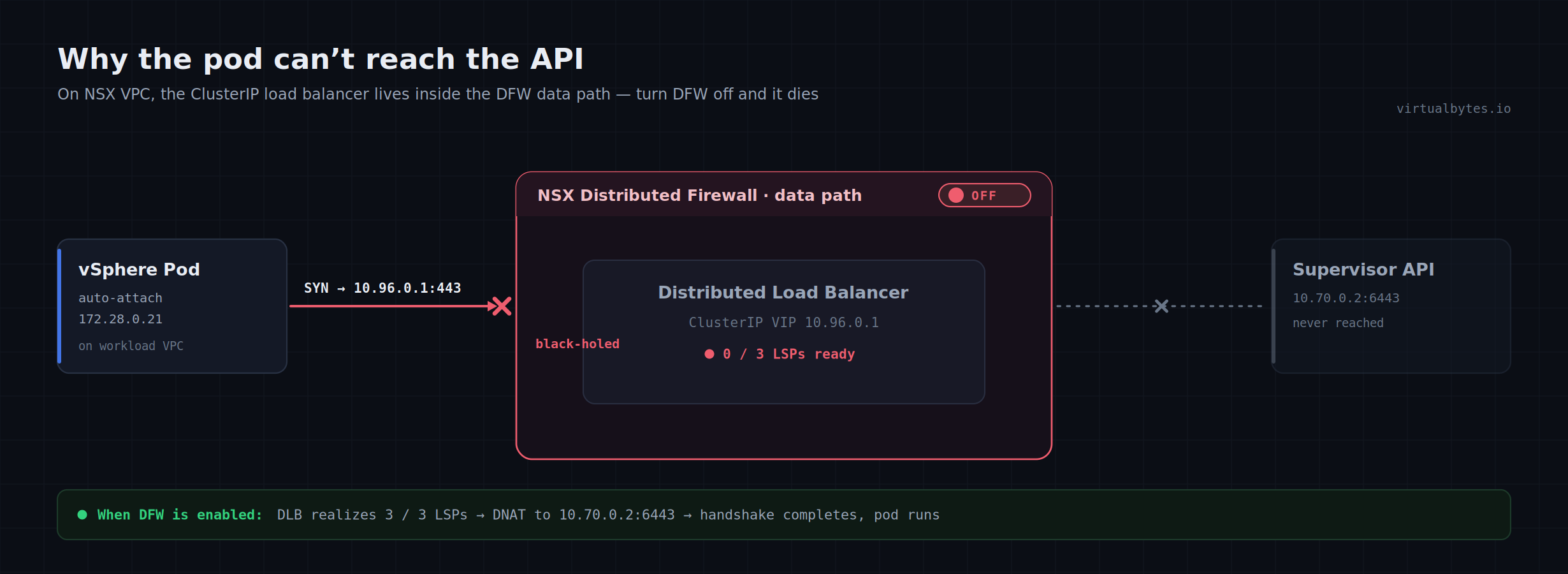Toggle the DFW OFF switch
The width and height of the screenshot is (1568, 574).
pyautogui.click(x=984, y=195)
